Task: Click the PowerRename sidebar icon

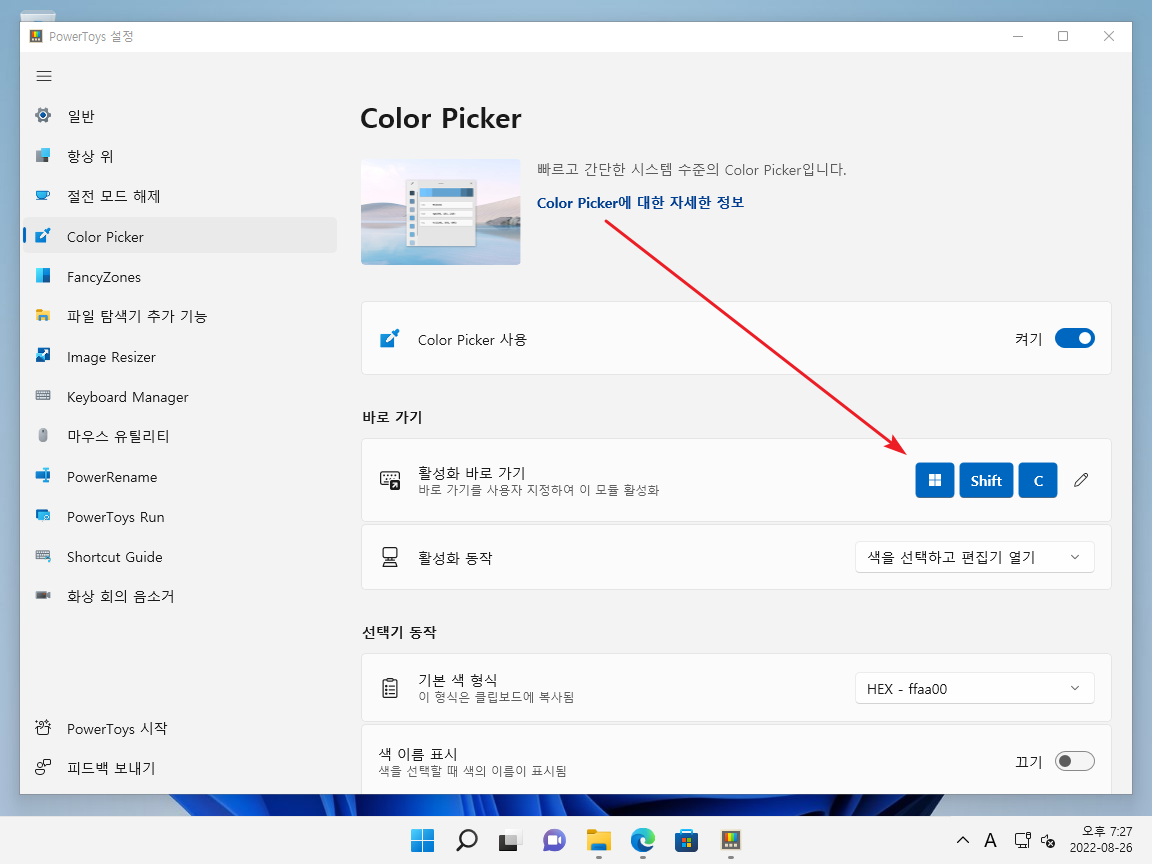Action: [x=43, y=476]
